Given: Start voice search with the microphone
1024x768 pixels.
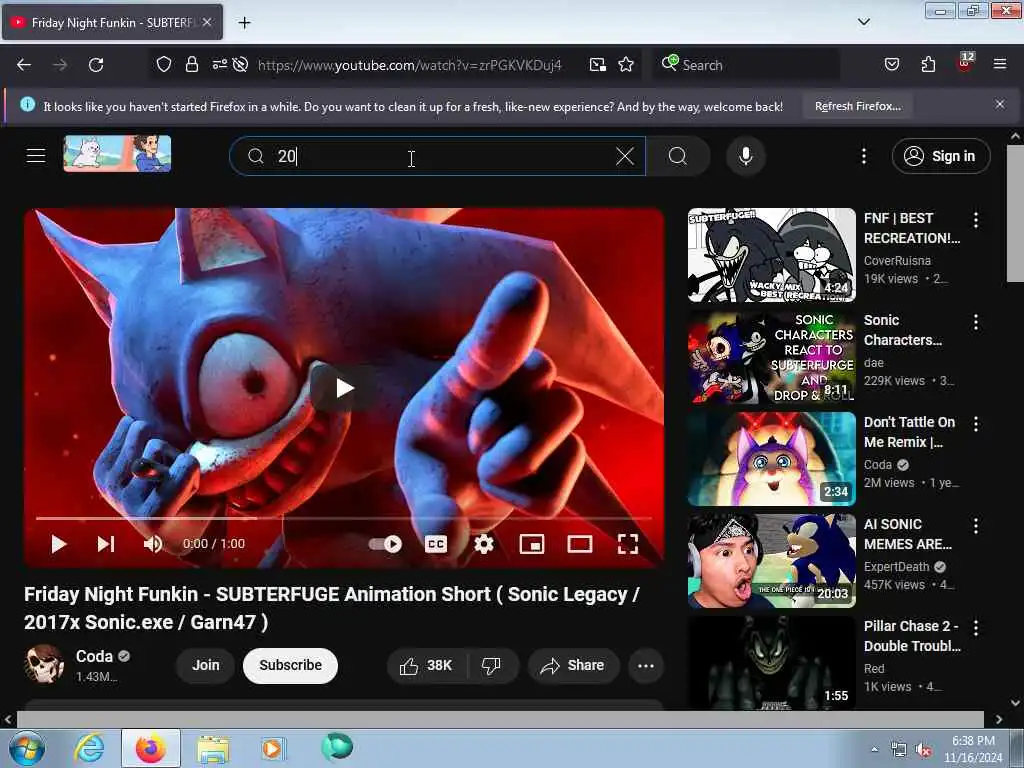Looking at the screenshot, I should [746, 156].
